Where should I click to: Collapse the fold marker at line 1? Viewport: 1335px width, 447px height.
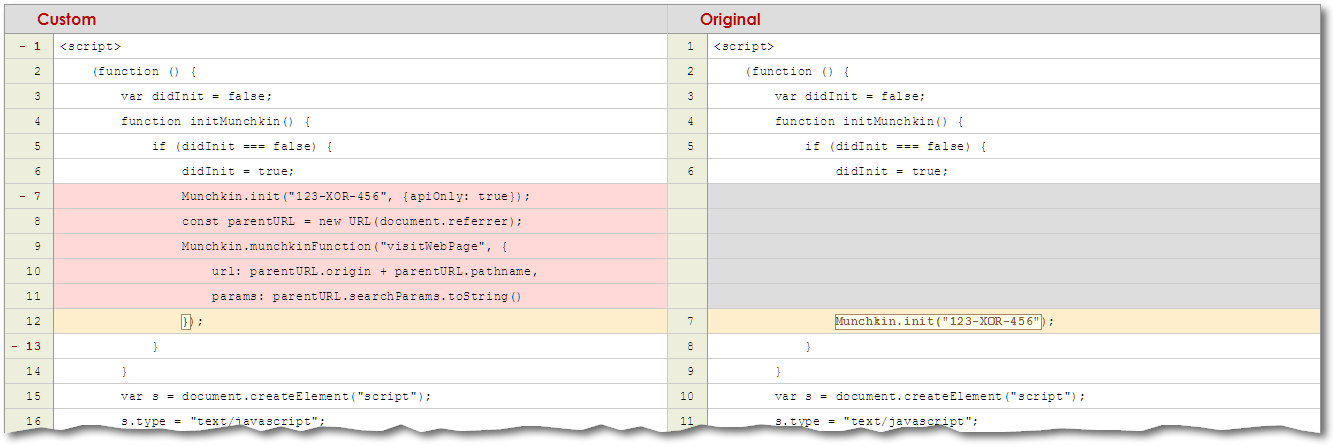22,46
